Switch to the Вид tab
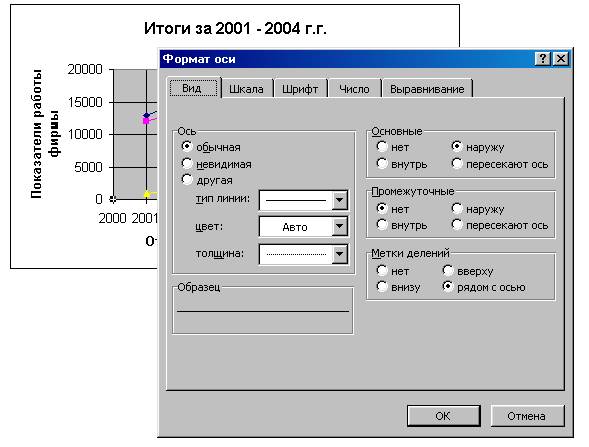 193,88
